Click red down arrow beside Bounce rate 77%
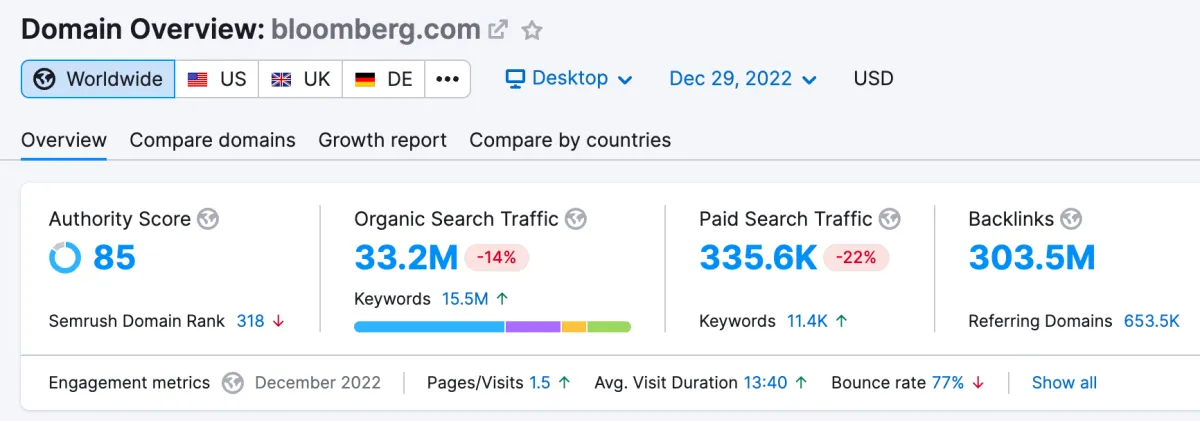The image size is (1200, 421). [x=978, y=383]
